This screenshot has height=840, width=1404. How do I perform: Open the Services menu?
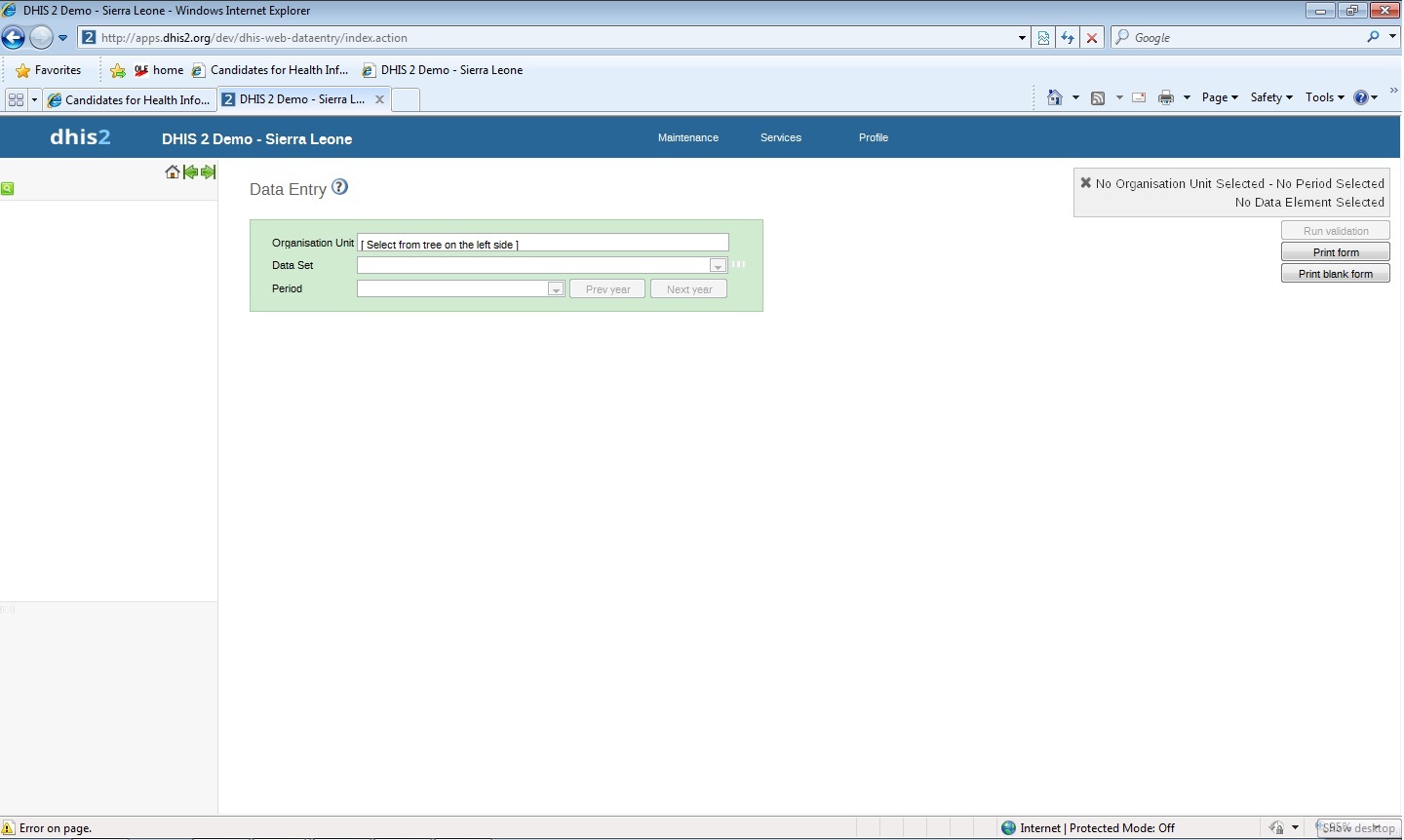click(781, 137)
